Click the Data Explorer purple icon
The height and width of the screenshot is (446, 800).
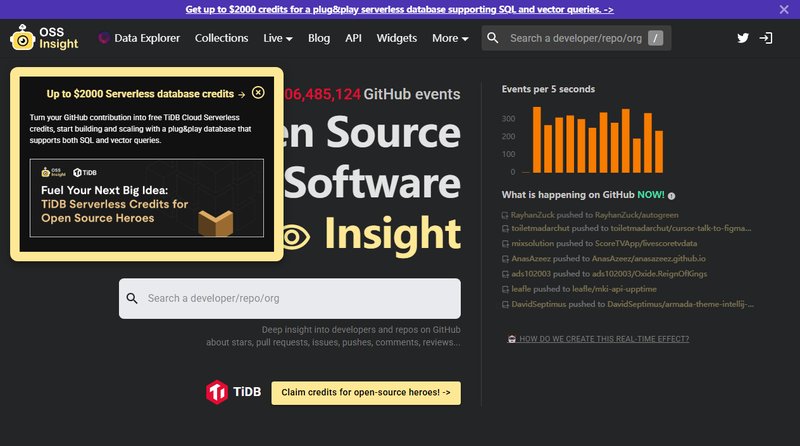pyautogui.click(x=104, y=38)
